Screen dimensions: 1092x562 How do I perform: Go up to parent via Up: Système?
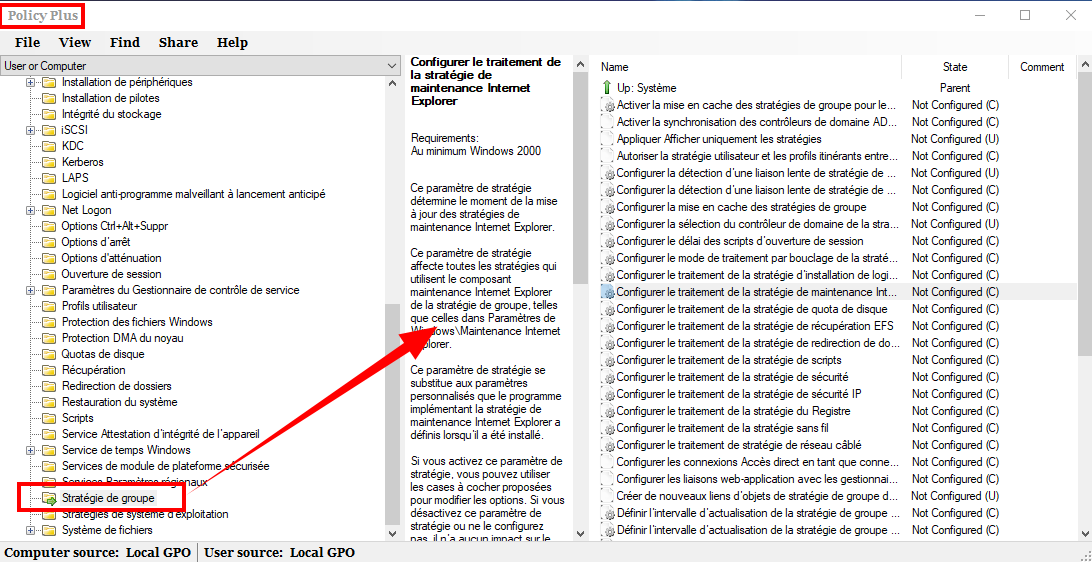coord(646,88)
